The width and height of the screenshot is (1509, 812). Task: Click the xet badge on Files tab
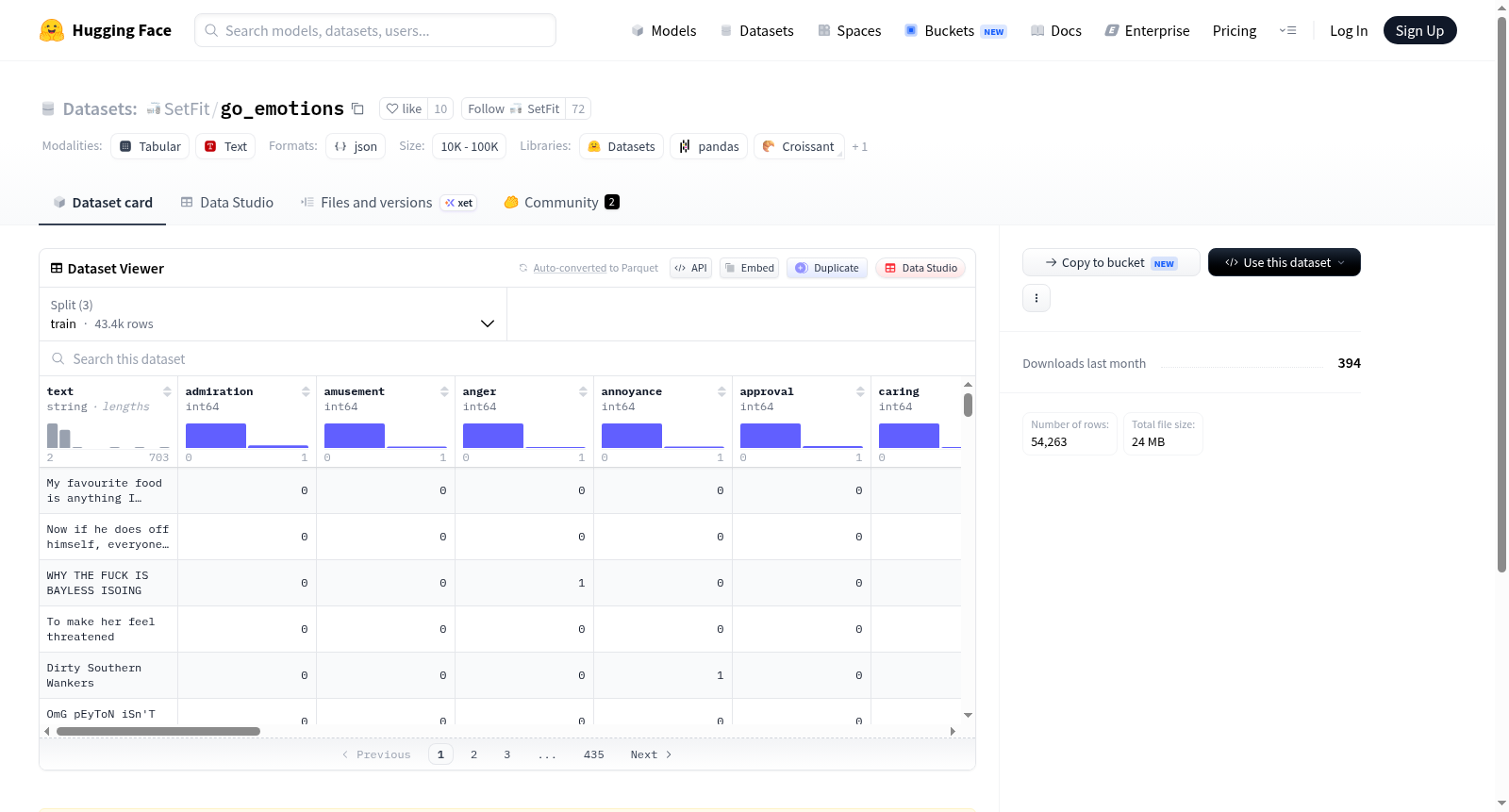point(459,203)
